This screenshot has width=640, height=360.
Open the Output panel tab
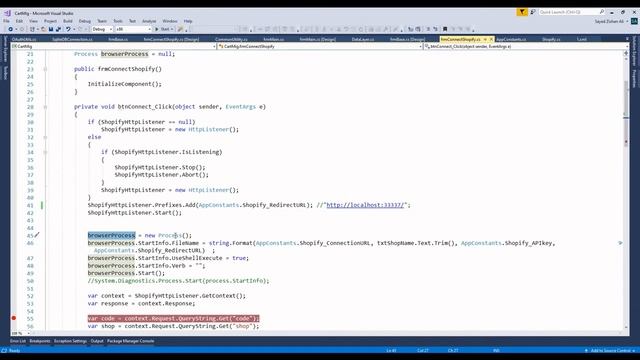97,341
